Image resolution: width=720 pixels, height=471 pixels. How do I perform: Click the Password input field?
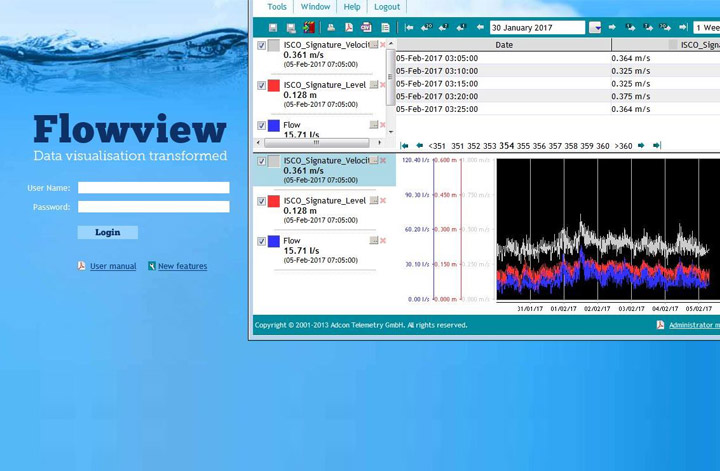click(x=153, y=207)
